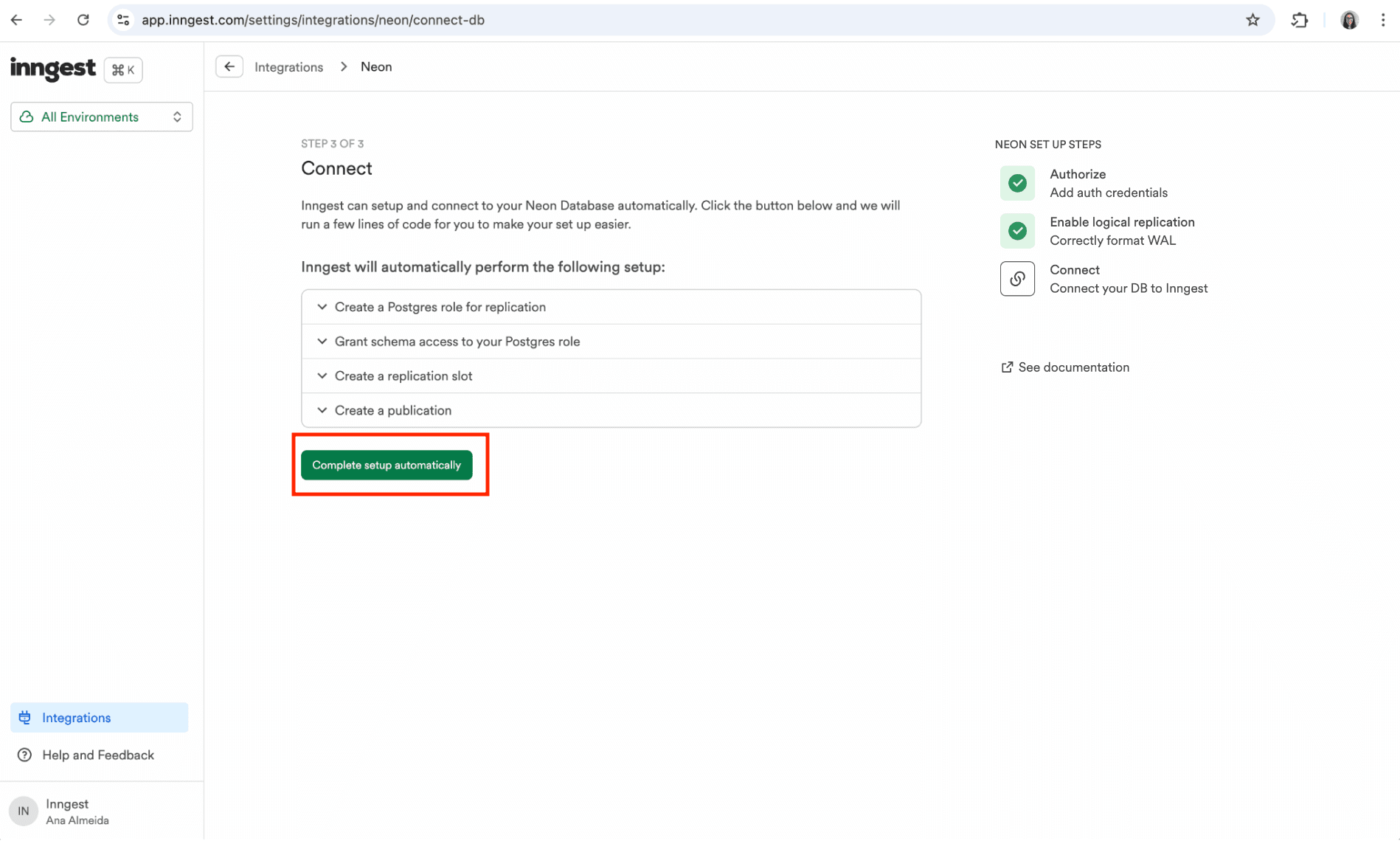The width and height of the screenshot is (1400, 841).
Task: Open the Help and Feedback question mark icon
Action: (x=25, y=755)
